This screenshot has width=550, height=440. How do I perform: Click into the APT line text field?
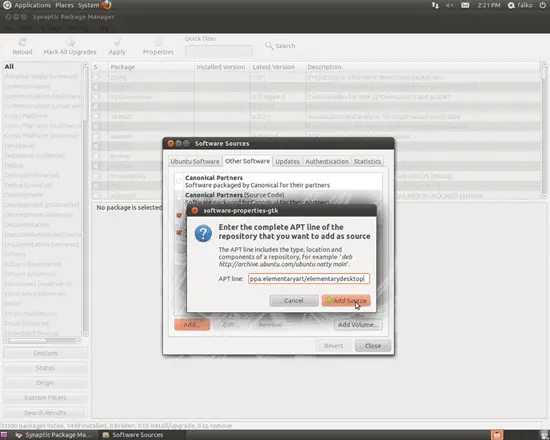pyautogui.click(x=309, y=279)
